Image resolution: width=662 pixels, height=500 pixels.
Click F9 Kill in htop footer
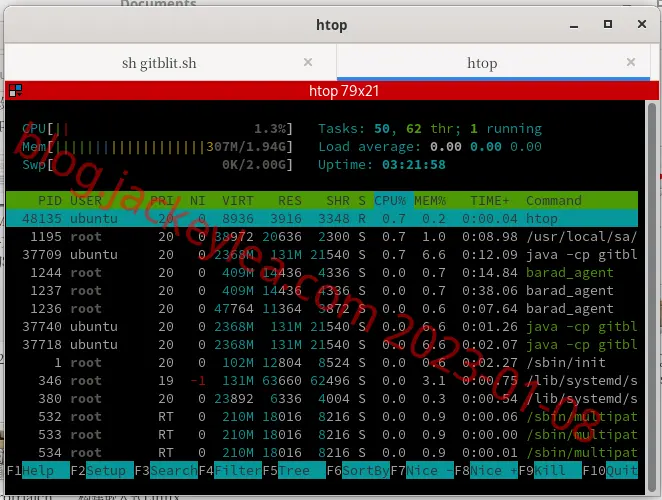click(551, 470)
